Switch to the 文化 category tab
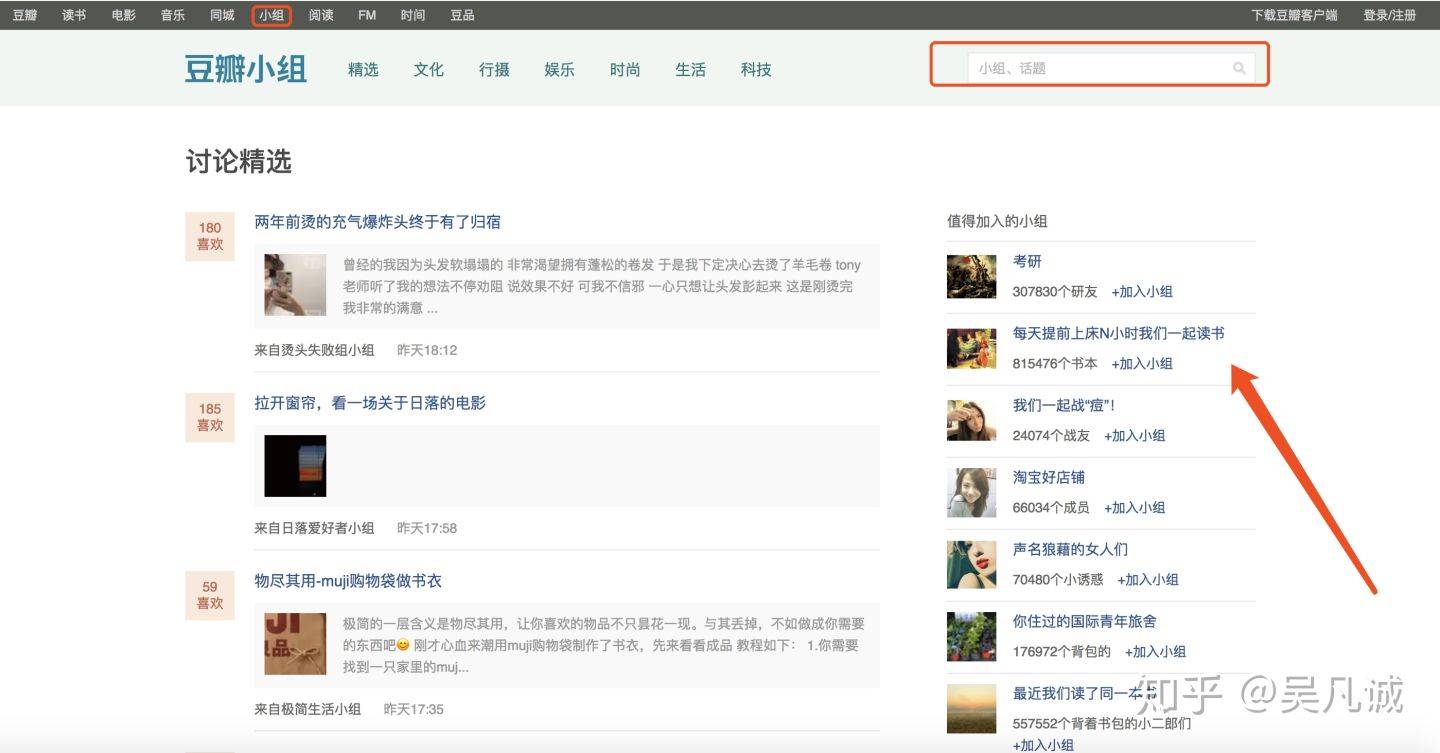 pos(428,69)
